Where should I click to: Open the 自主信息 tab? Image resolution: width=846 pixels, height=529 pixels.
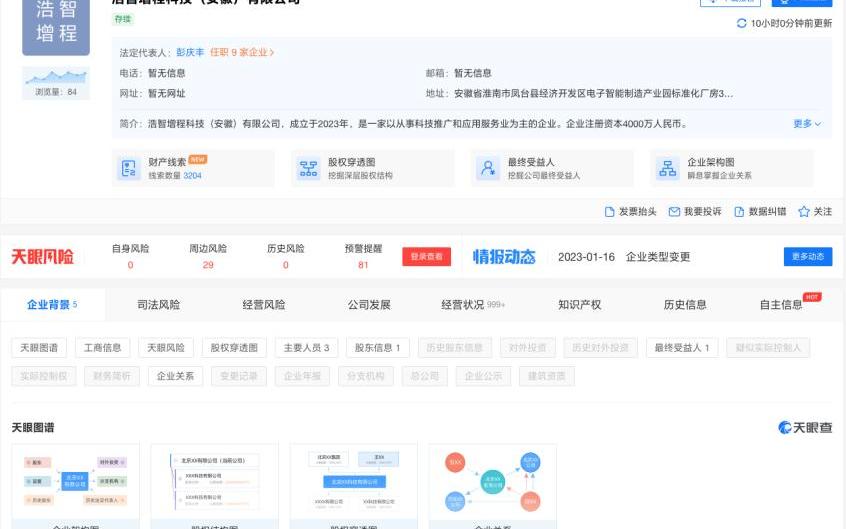pyautogui.click(x=781, y=304)
